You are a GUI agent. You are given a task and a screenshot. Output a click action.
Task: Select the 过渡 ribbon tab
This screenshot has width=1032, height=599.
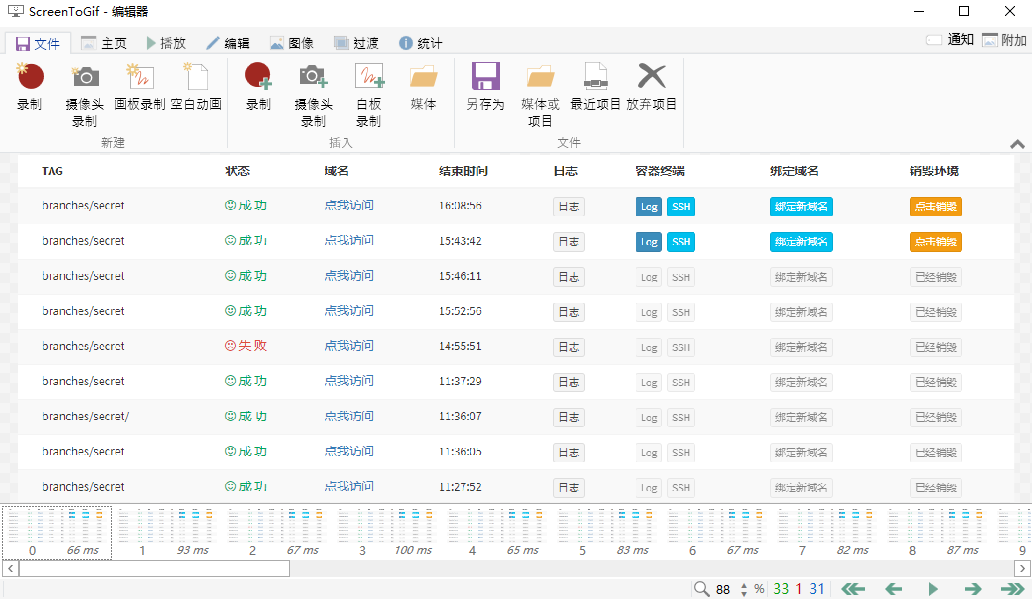coord(356,43)
